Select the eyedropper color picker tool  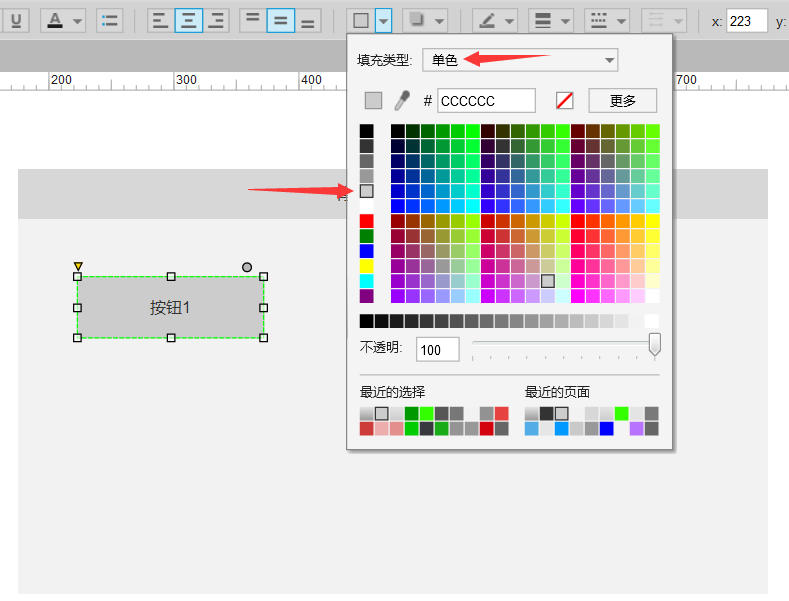(402, 100)
